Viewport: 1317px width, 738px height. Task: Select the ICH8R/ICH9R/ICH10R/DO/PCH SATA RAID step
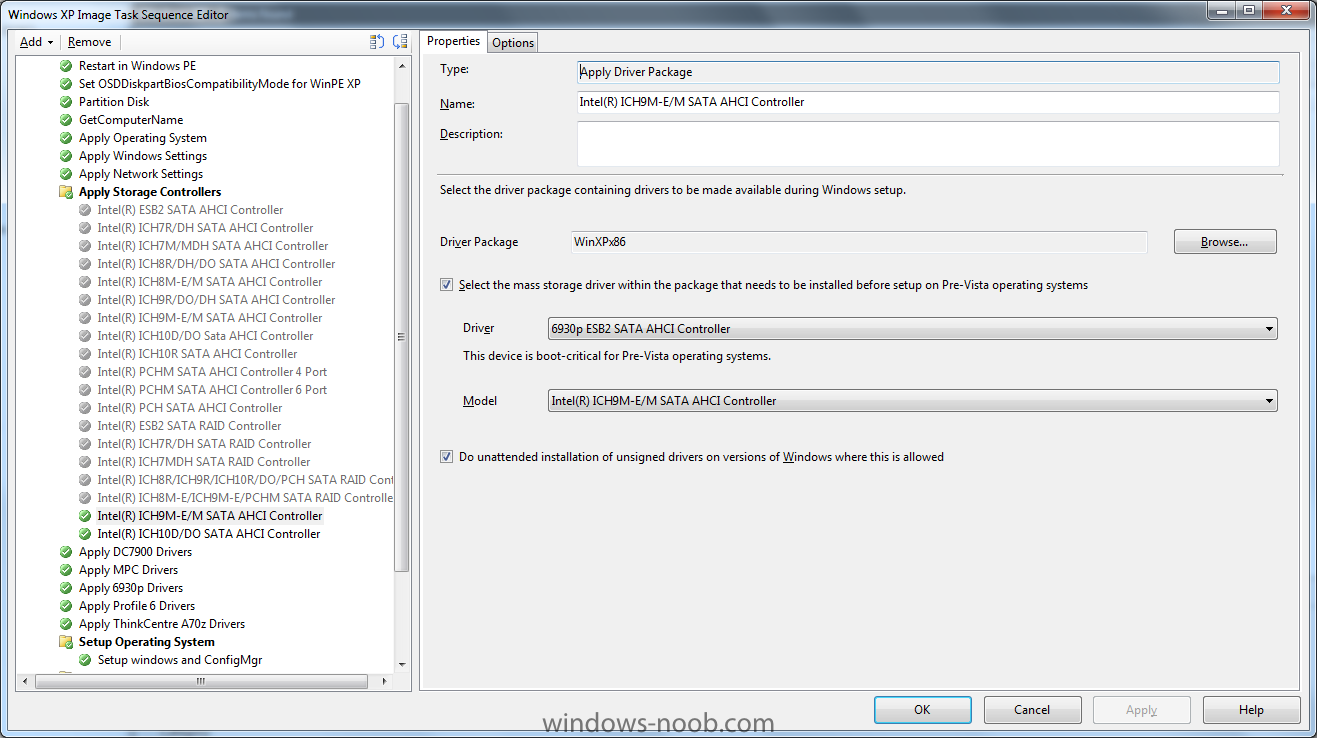click(245, 480)
